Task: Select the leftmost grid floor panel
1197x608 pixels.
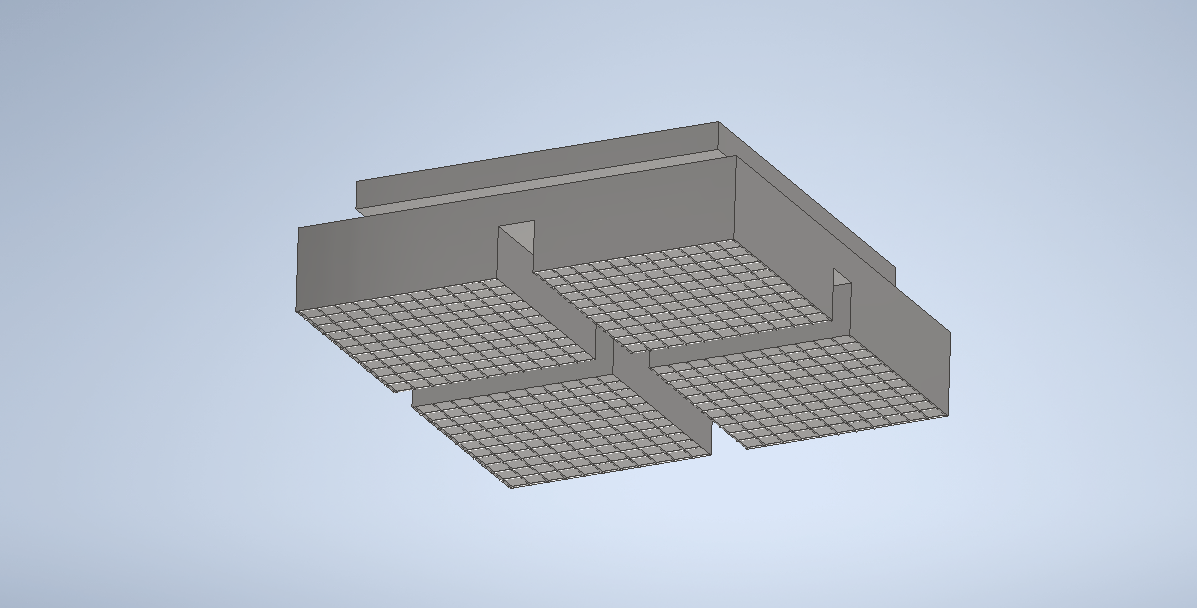Action: pos(445,335)
